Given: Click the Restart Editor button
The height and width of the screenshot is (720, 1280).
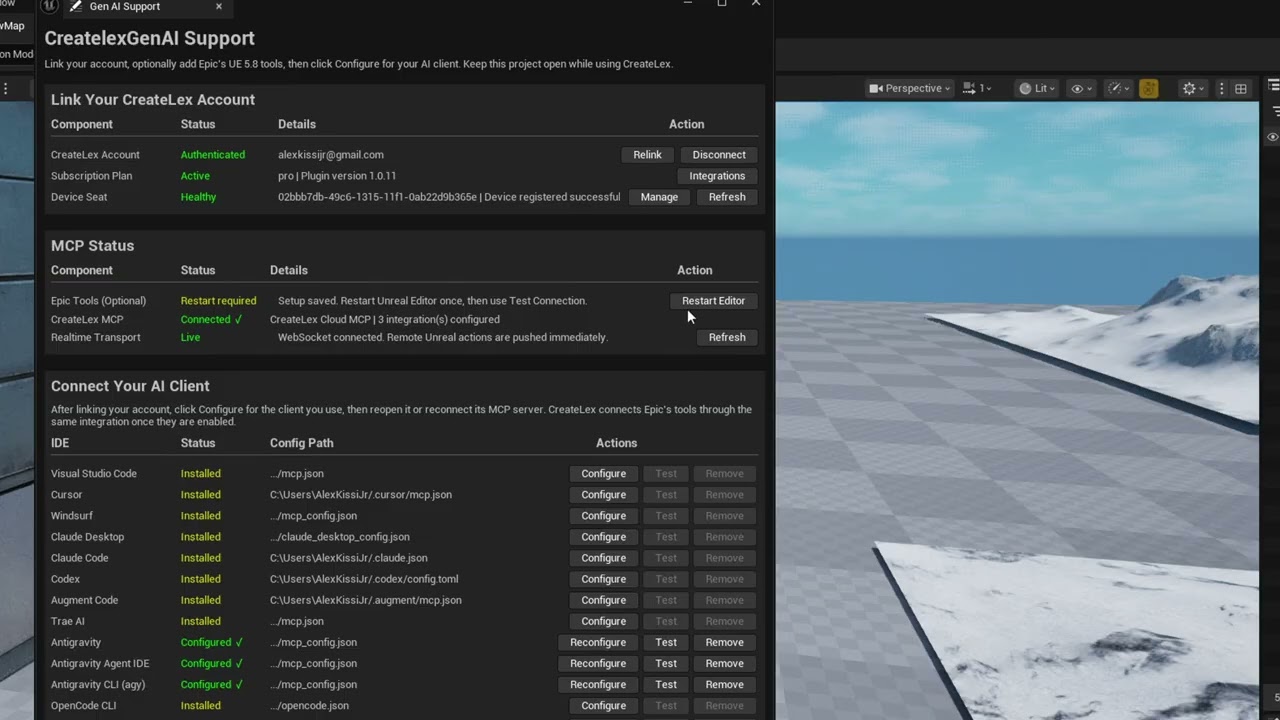Looking at the screenshot, I should click(x=713, y=301).
